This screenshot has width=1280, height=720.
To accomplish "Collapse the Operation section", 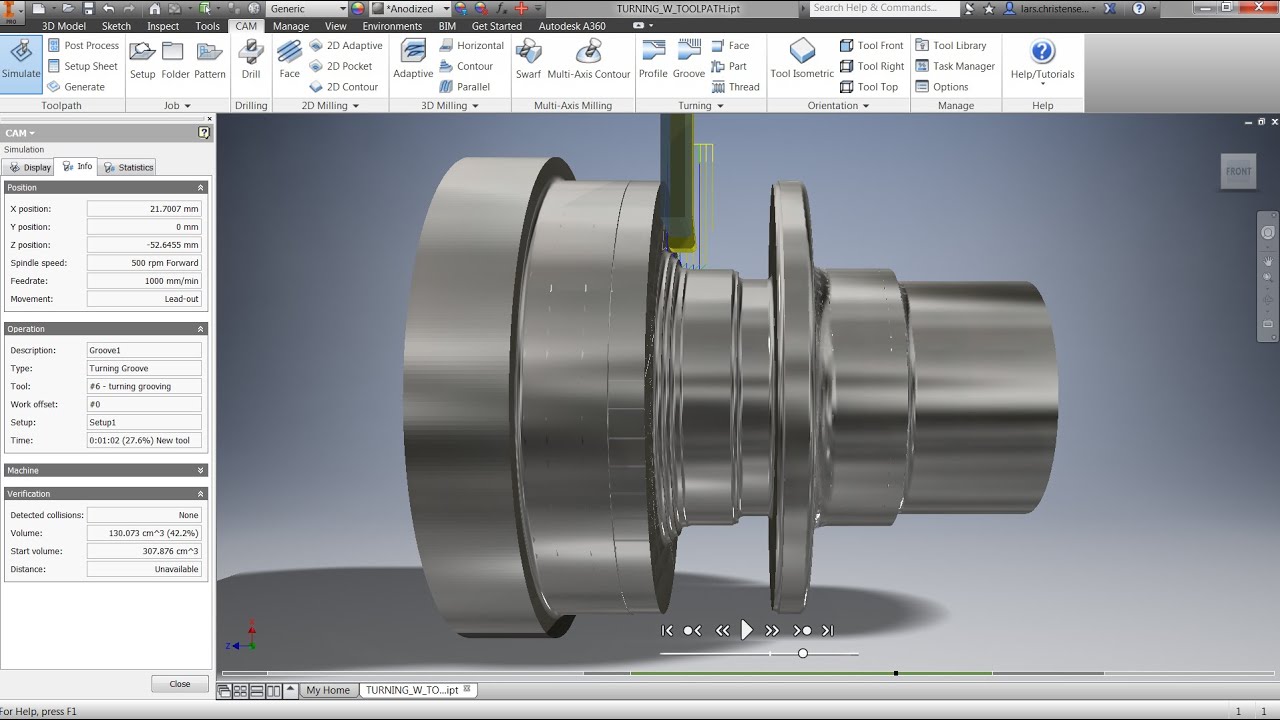I will pyautogui.click(x=200, y=328).
